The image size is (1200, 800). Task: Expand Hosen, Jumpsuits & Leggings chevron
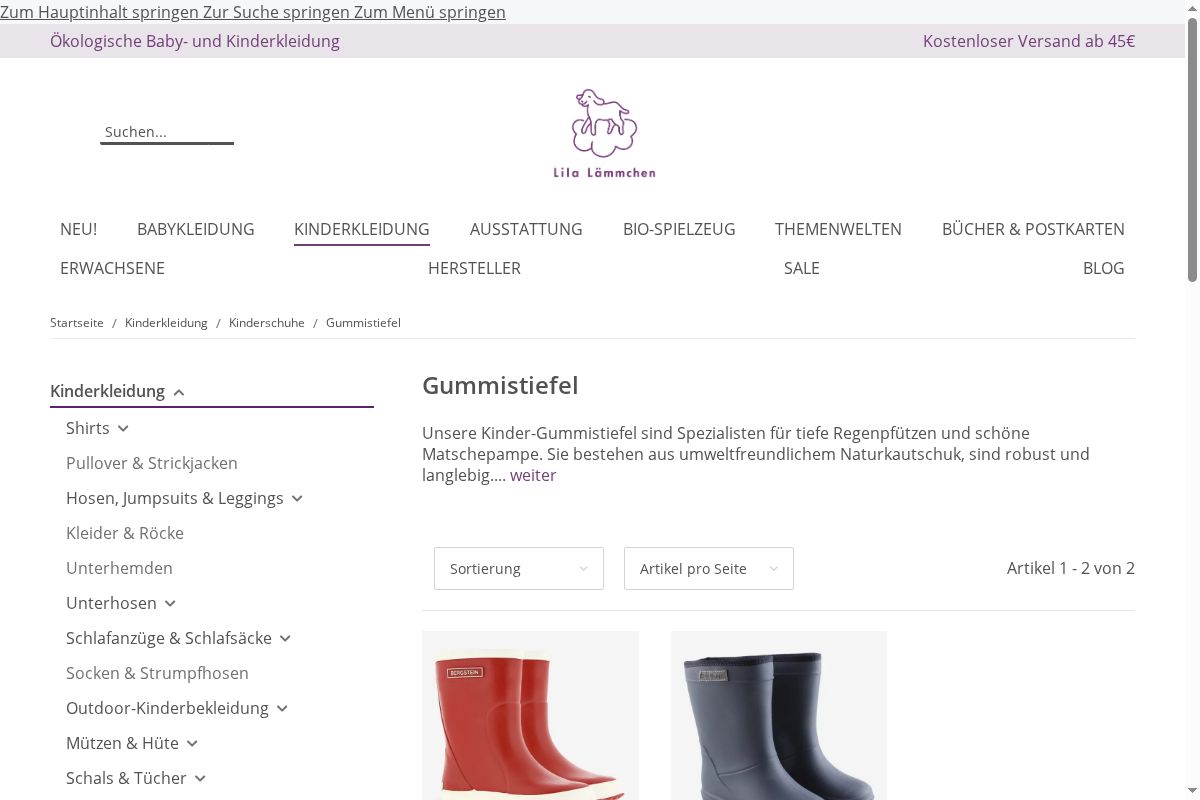click(297, 498)
